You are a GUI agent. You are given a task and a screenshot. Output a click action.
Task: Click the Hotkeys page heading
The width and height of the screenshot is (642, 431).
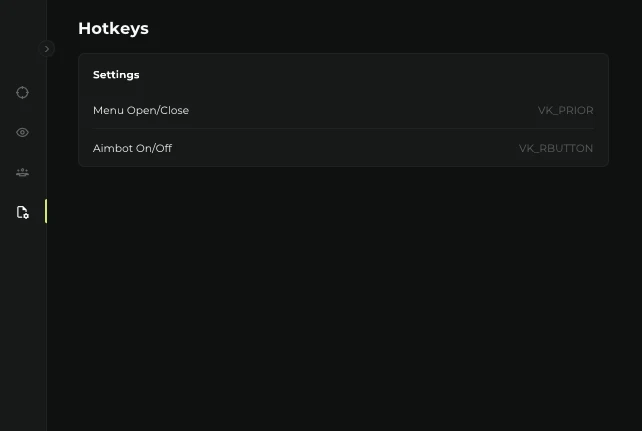pos(113,29)
